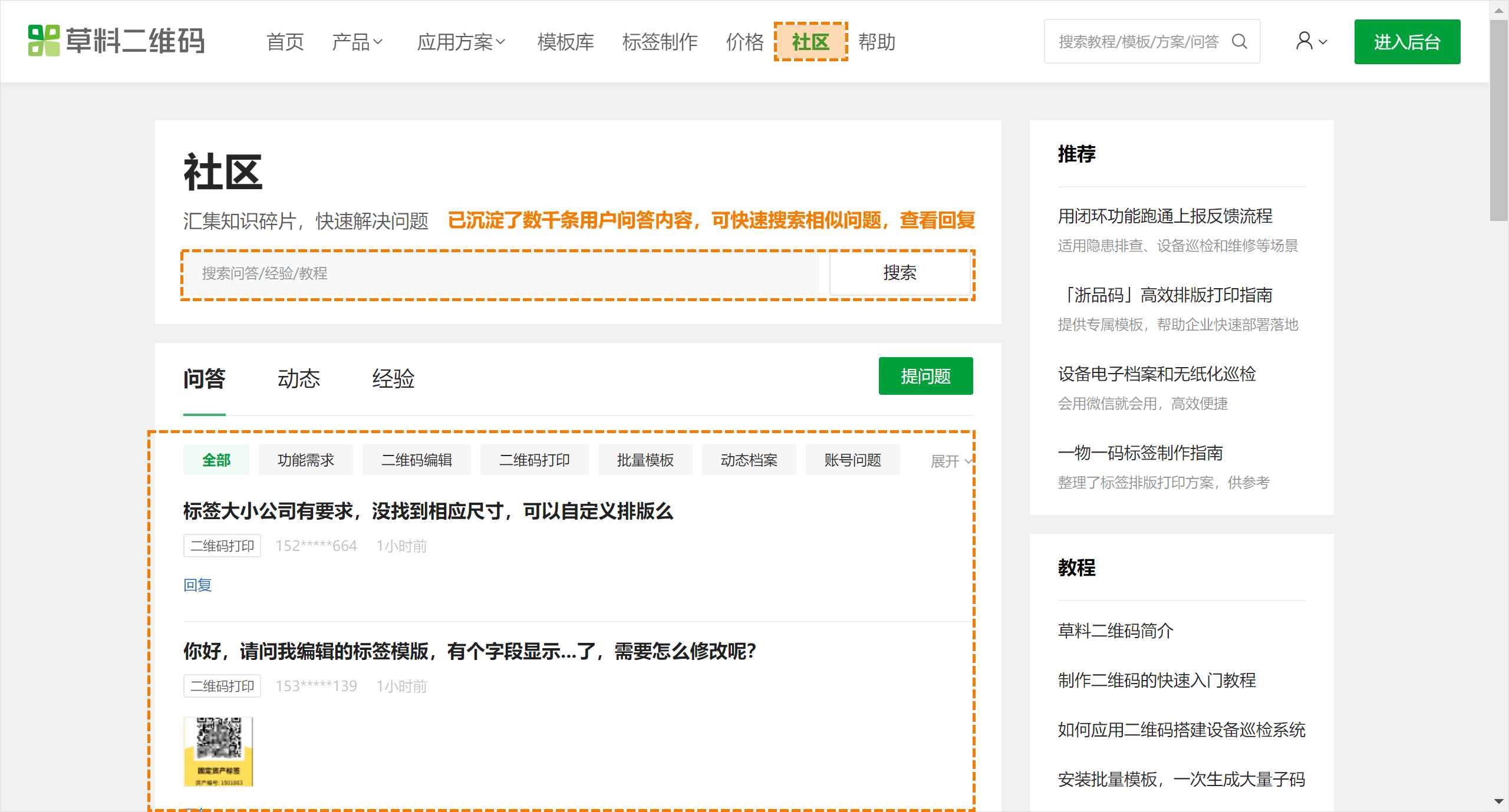Click 回复 under the first question
The image size is (1509, 812).
click(197, 585)
